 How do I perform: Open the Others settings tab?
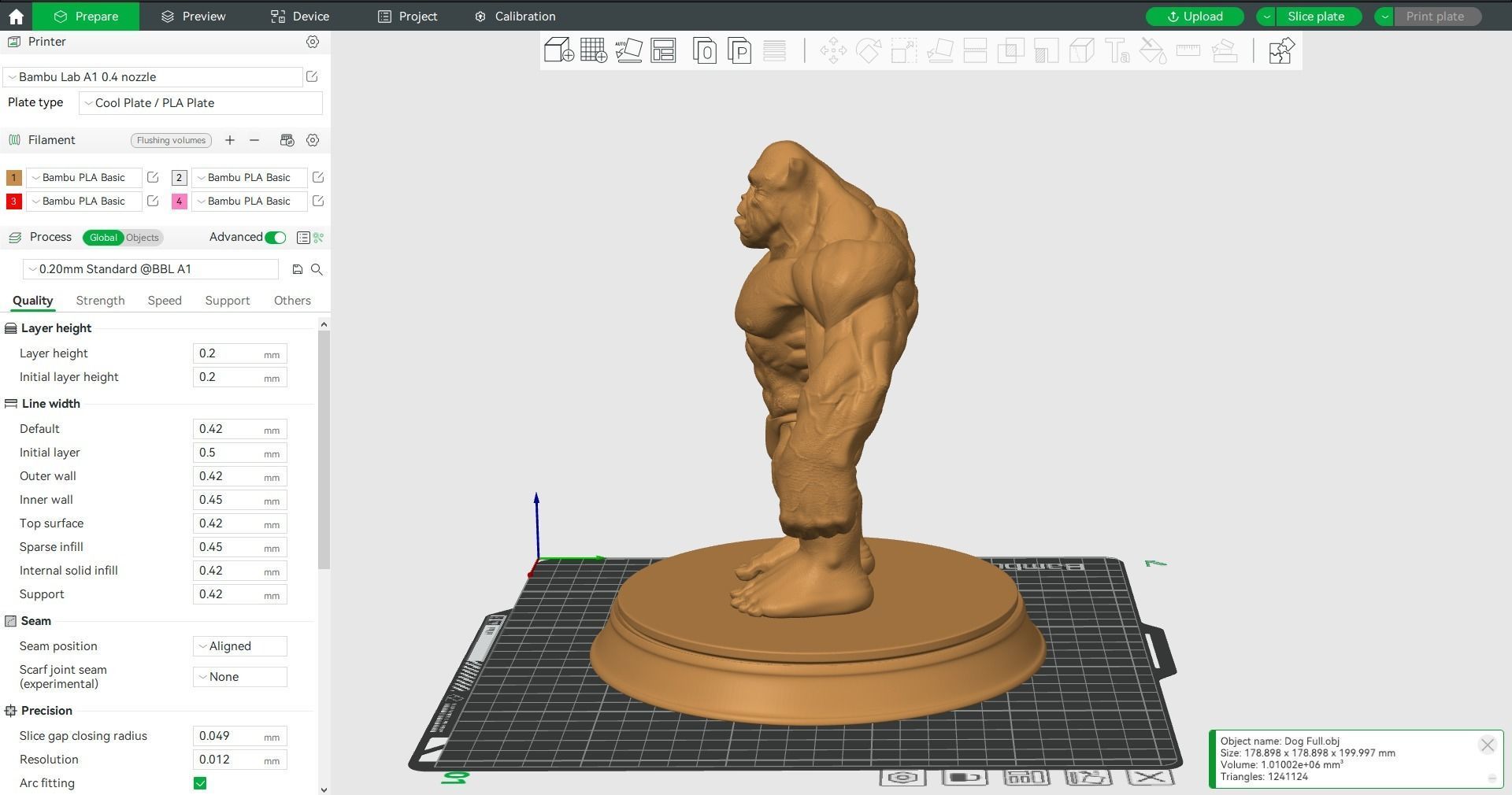292,301
